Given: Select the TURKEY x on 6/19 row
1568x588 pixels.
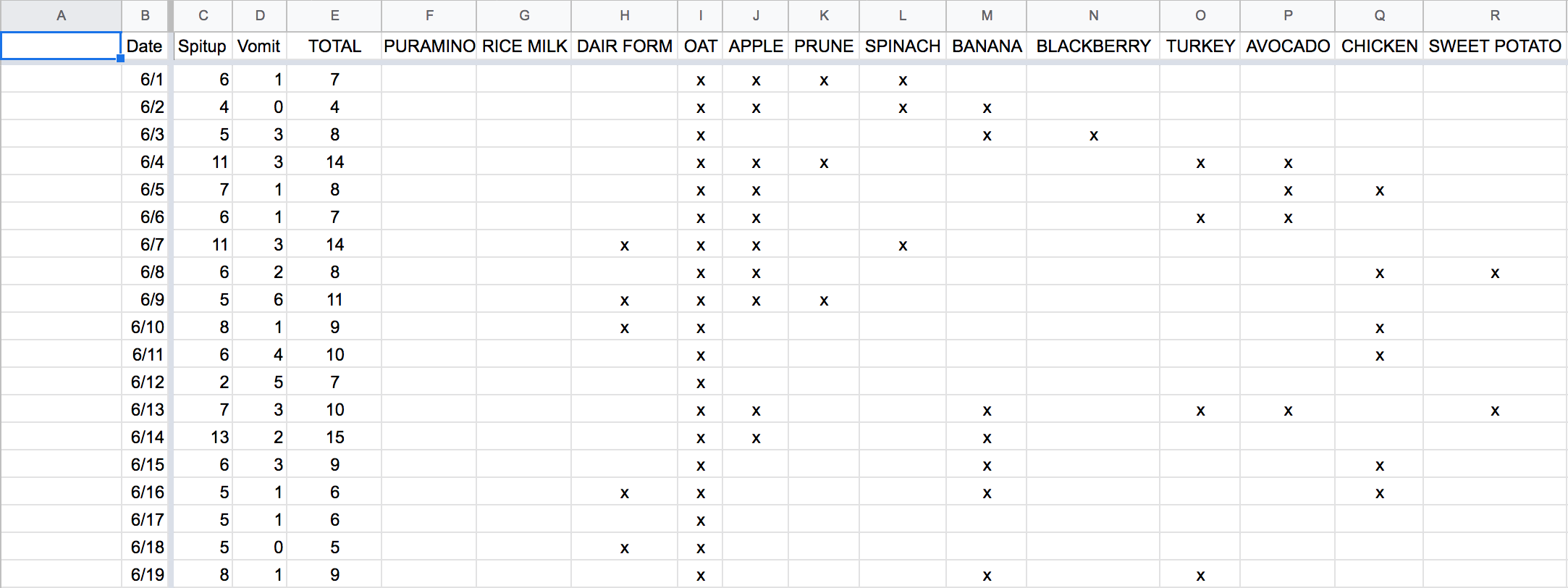Looking at the screenshot, I should pyautogui.click(x=1200, y=576).
